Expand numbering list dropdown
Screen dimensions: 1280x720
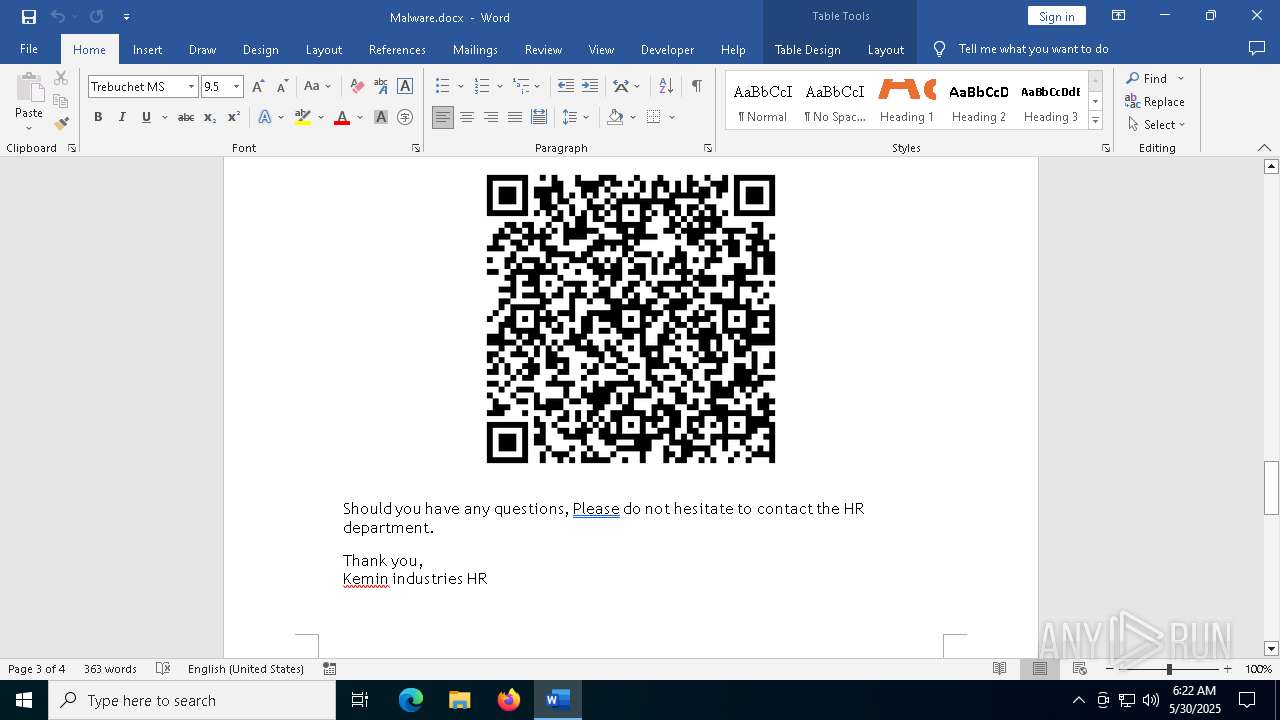[x=500, y=87]
